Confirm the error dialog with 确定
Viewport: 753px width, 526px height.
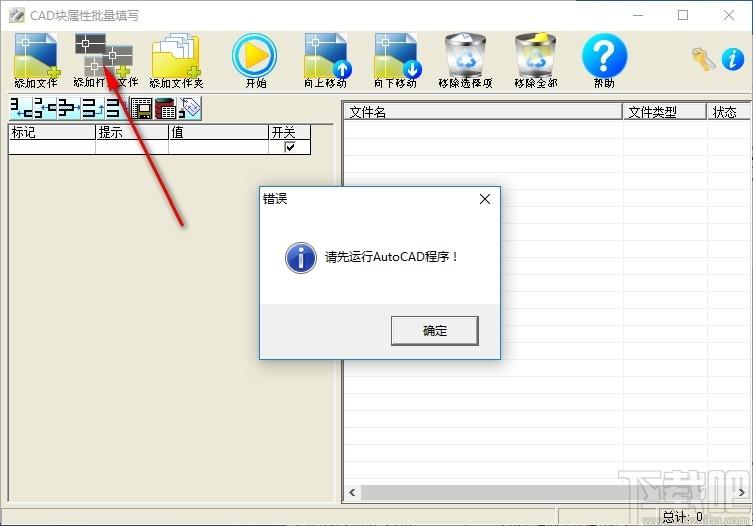(435, 330)
